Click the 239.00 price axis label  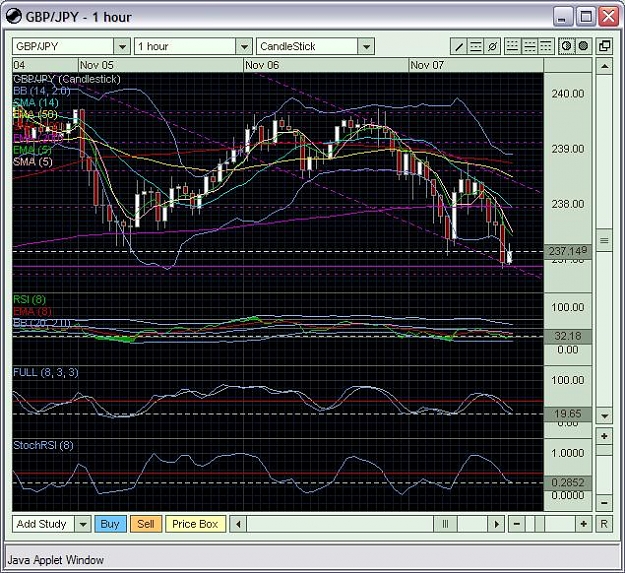click(x=568, y=149)
